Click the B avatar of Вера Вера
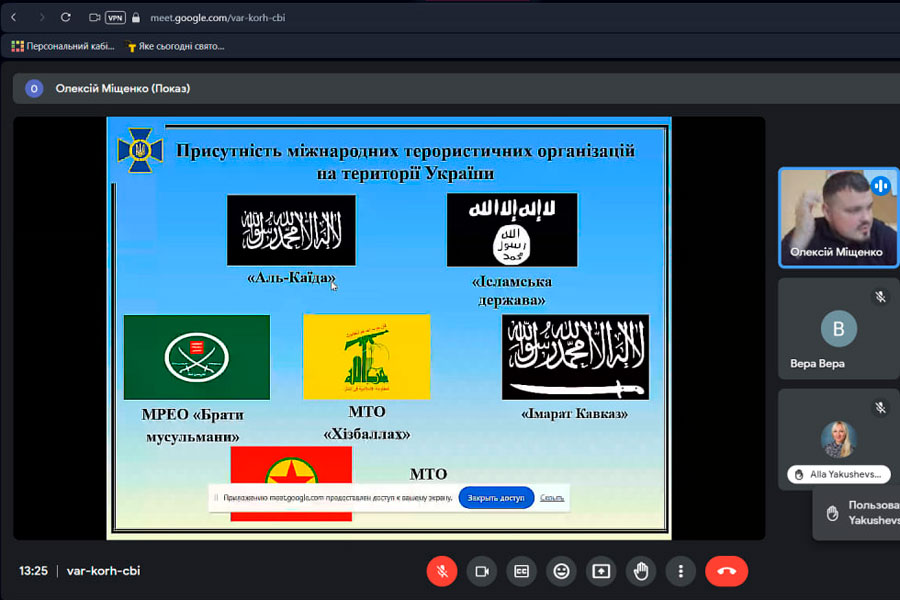The height and width of the screenshot is (600, 900). tap(839, 328)
